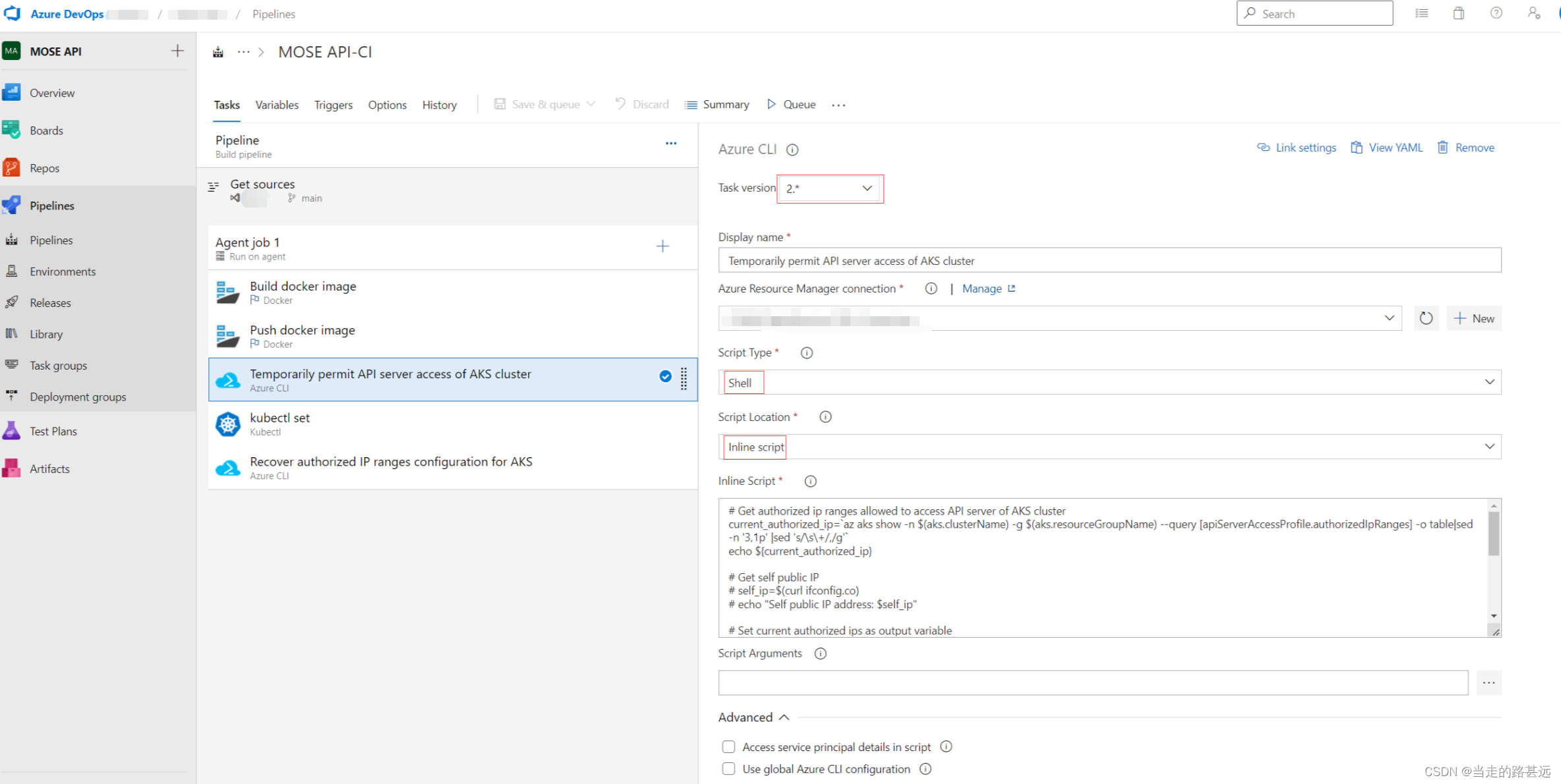1561x784 pixels.
Task: Toggle the enabled checkmark on the selected task
Action: (x=664, y=376)
